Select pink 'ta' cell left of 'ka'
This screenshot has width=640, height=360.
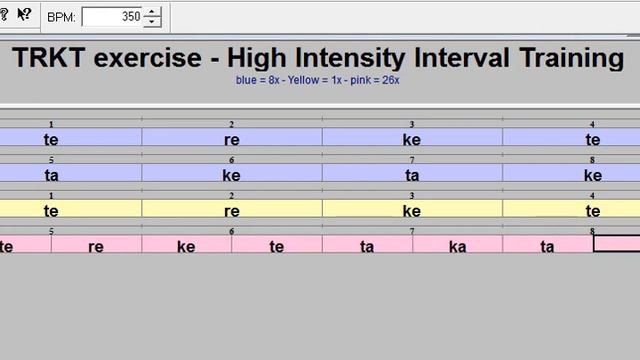coord(367,244)
